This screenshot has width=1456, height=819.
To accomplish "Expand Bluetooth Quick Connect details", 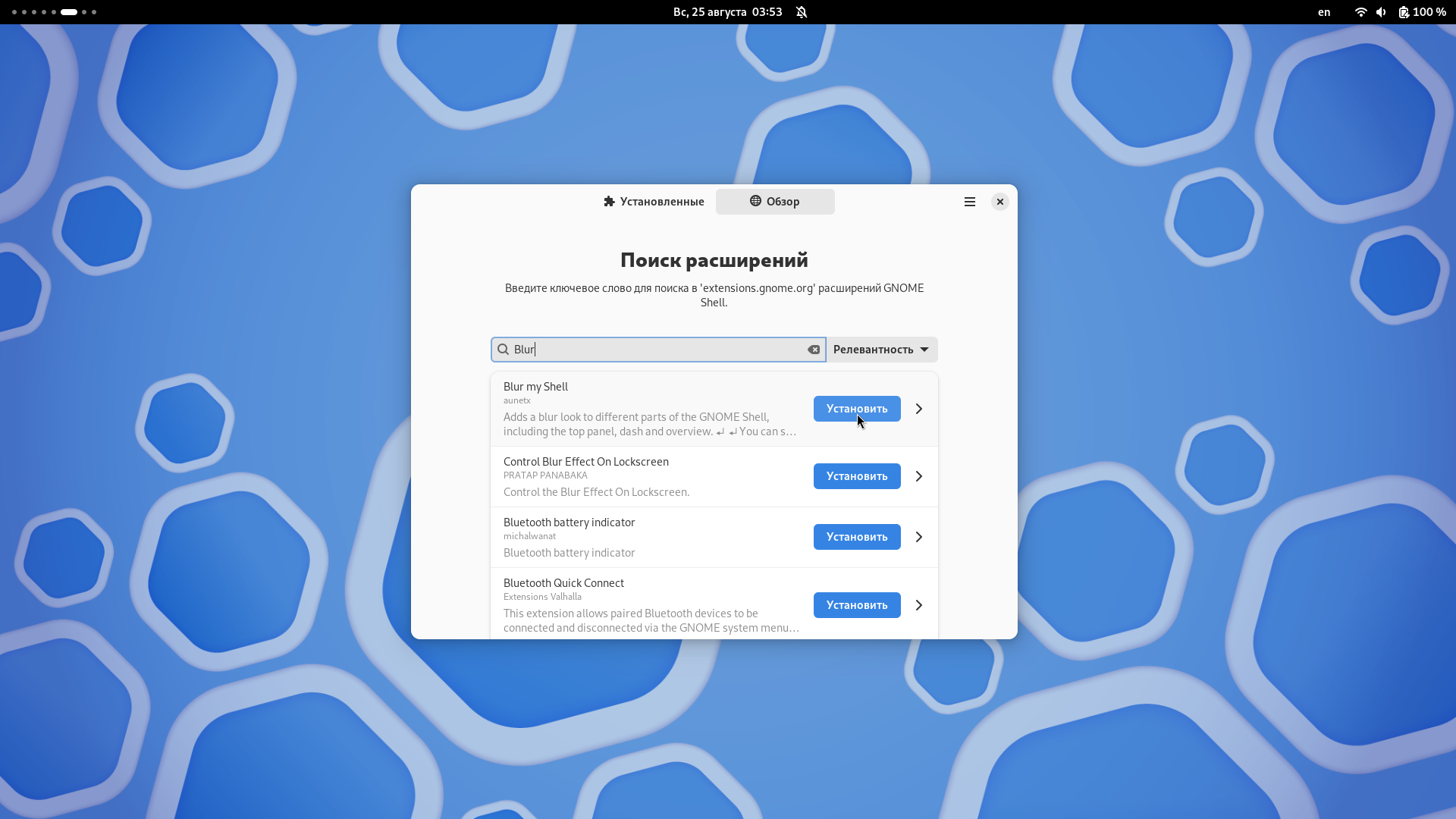I will pos(918,605).
